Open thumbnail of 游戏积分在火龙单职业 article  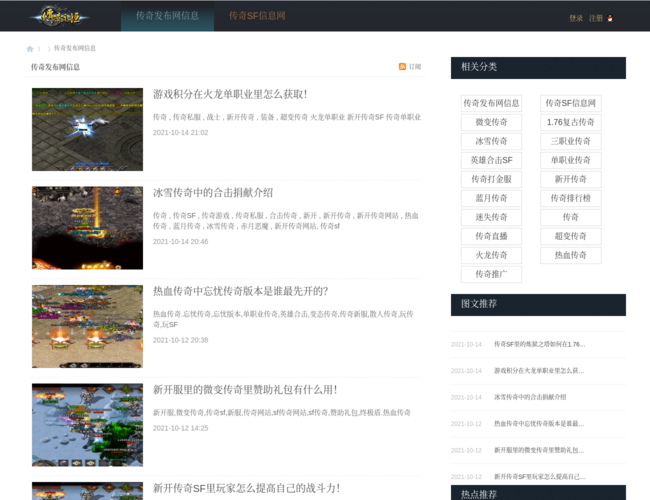click(87, 129)
